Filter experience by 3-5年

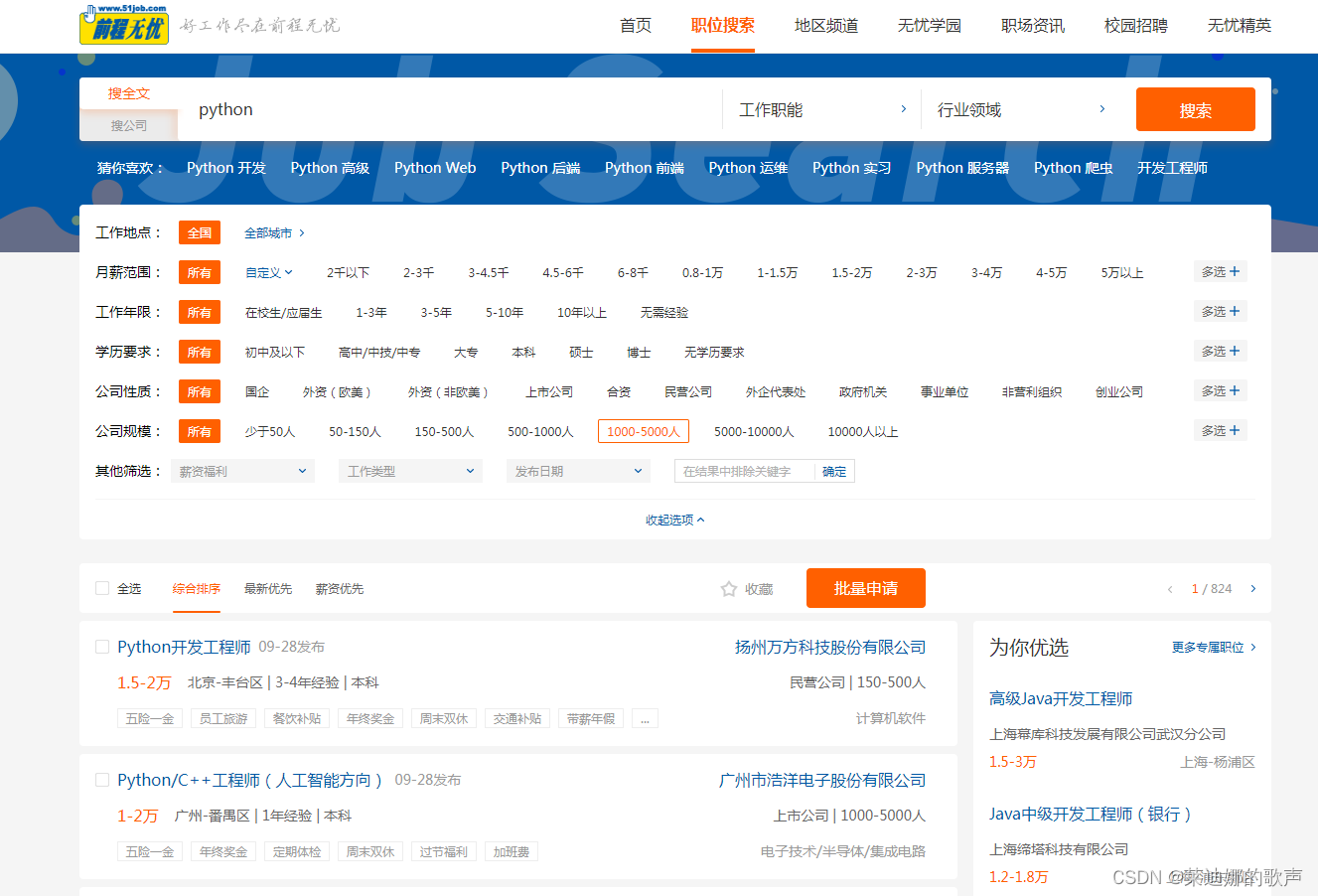tap(436, 312)
